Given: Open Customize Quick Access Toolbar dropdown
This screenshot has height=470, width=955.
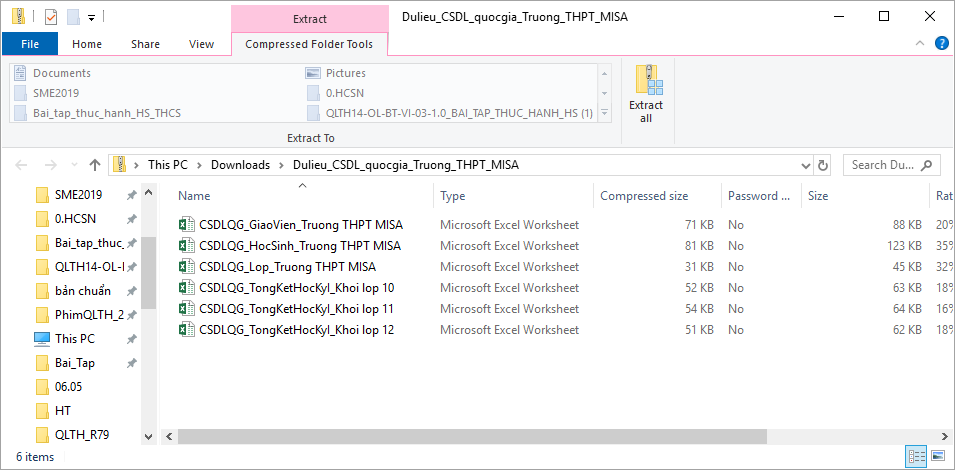Looking at the screenshot, I should point(91,18).
